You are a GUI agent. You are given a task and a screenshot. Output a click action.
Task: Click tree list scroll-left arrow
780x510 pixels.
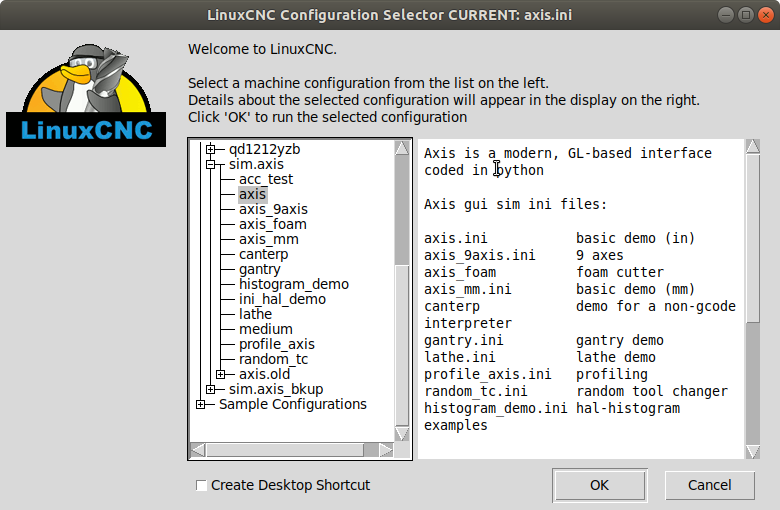point(198,450)
